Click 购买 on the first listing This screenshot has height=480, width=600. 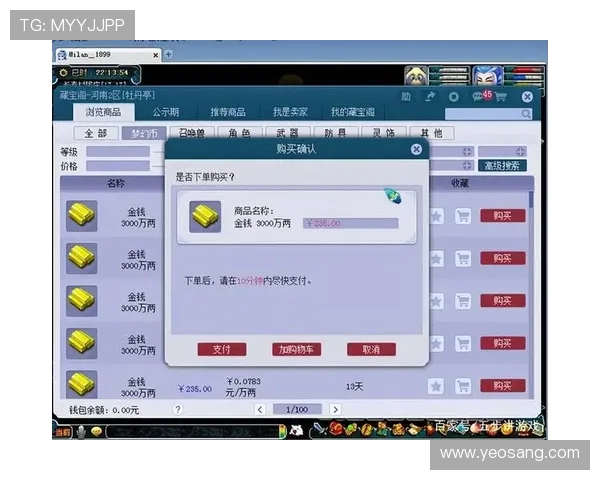click(503, 216)
